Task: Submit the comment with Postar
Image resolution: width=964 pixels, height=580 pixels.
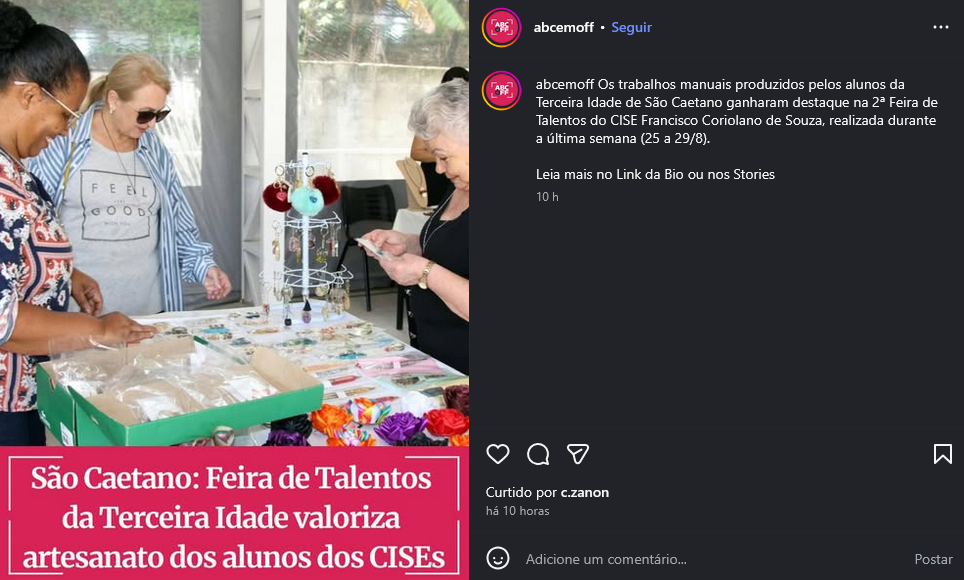Action: point(933,559)
